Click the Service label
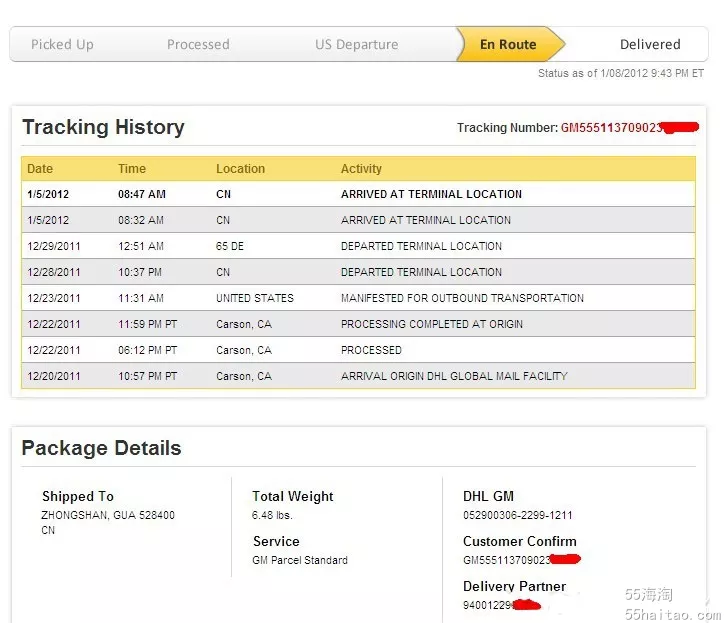The height and width of the screenshot is (623, 724). (x=276, y=541)
